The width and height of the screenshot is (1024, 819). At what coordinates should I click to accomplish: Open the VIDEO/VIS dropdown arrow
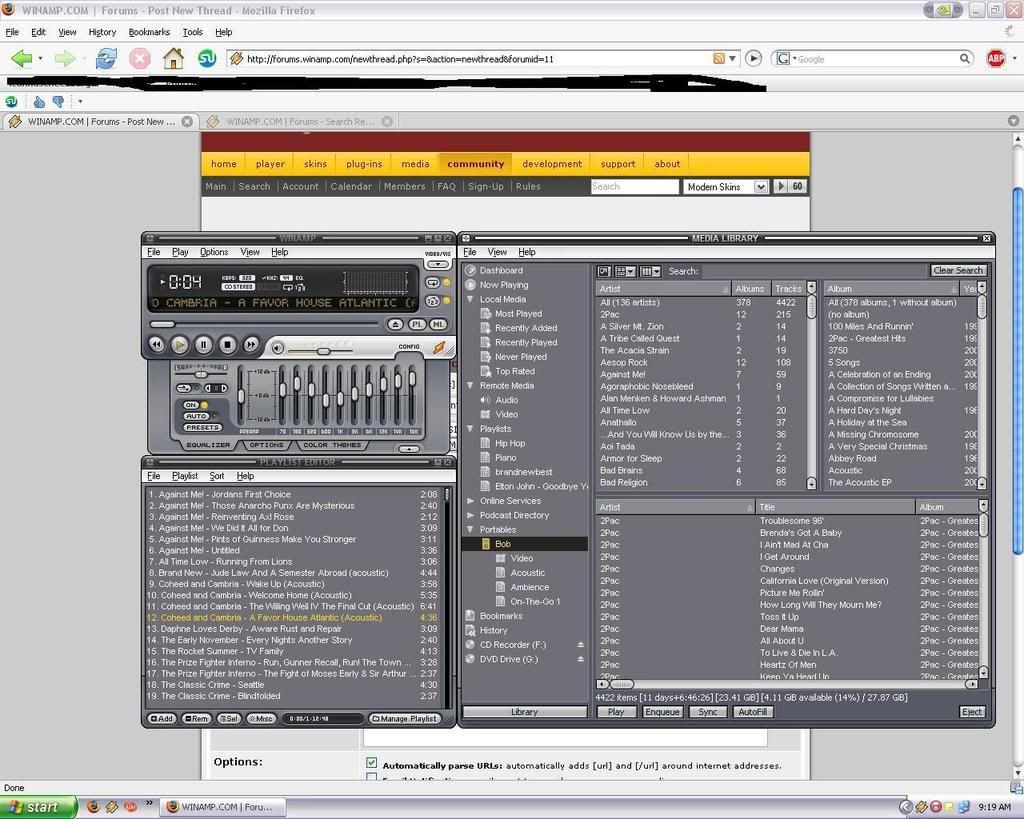[438, 265]
